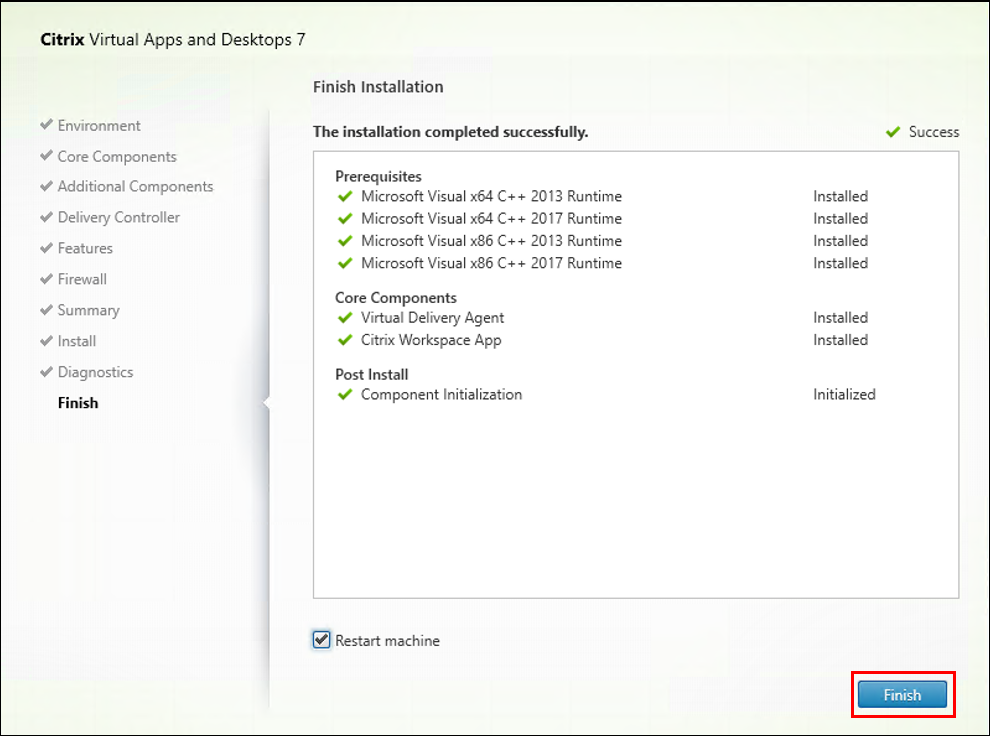This screenshot has width=990, height=736.
Task: Click the 'Restart machine' label text
Action: coord(388,641)
